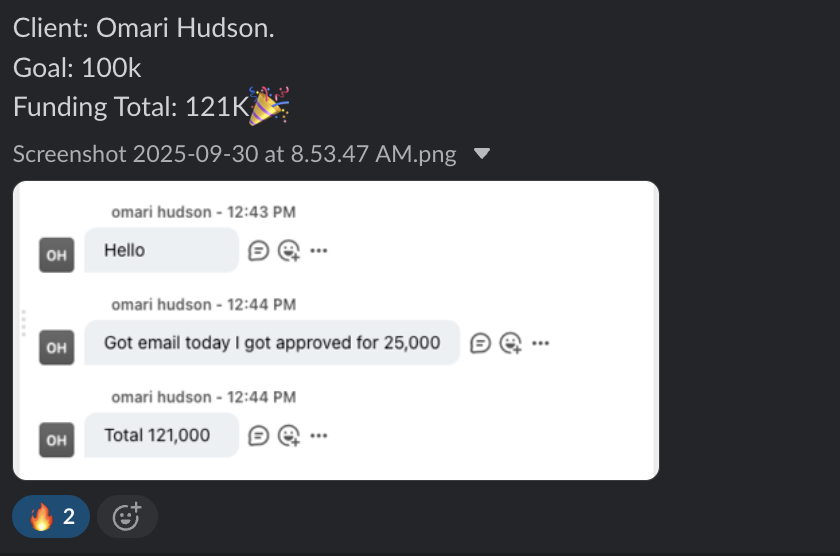Toggle the fire emoji reaction with count 2
The image size is (840, 556).
(x=51, y=517)
